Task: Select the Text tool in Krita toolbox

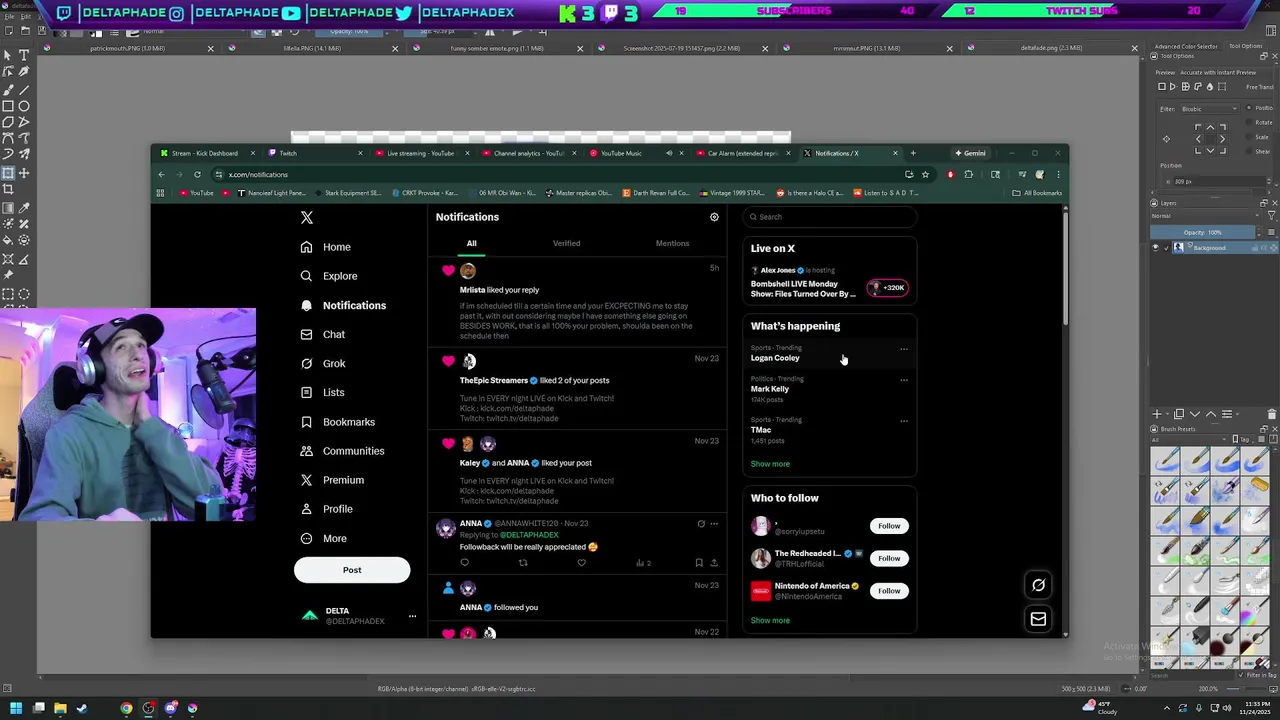Action: tap(24, 55)
